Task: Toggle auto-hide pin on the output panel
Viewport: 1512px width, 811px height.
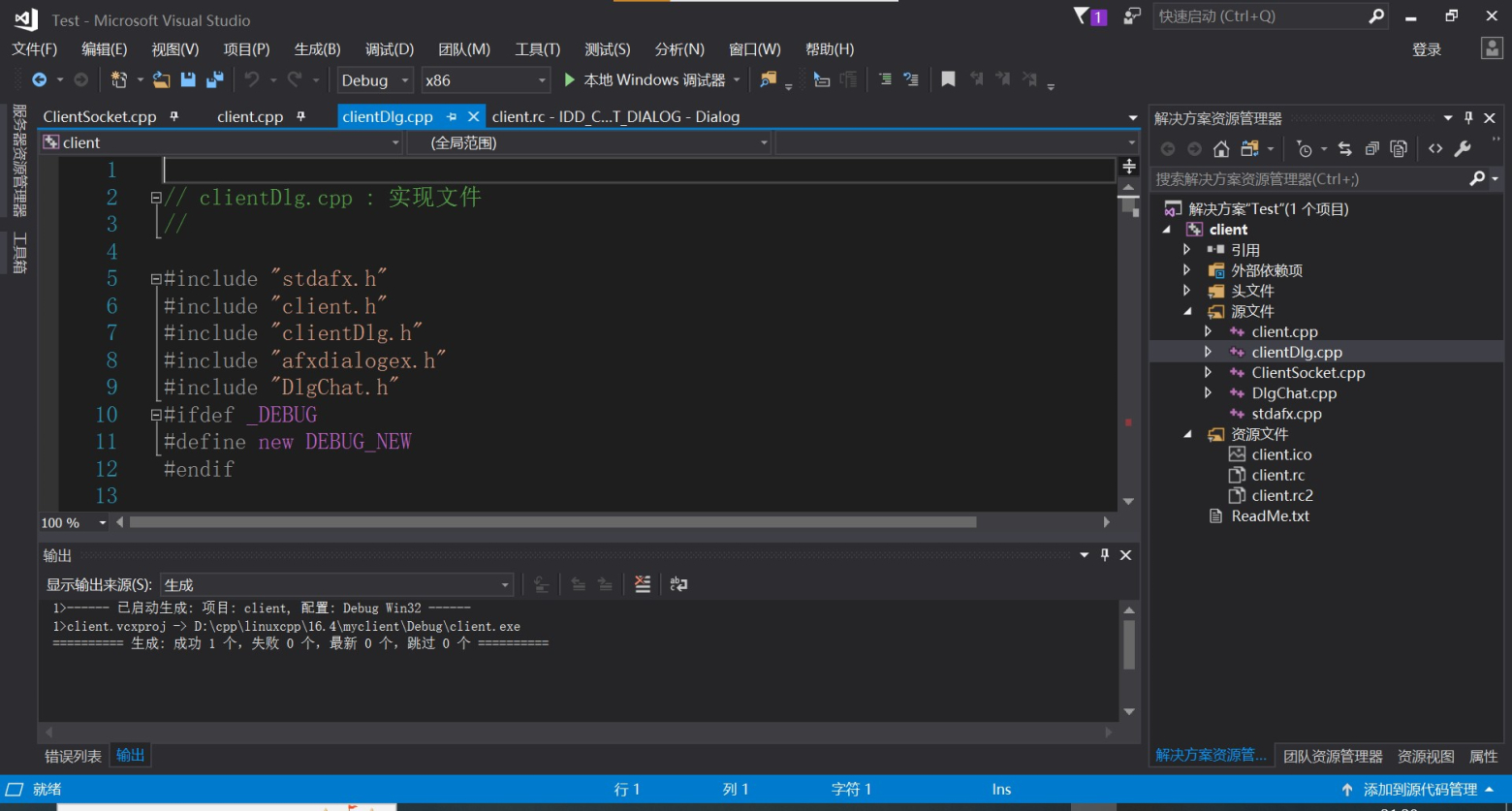Action: [1104, 555]
